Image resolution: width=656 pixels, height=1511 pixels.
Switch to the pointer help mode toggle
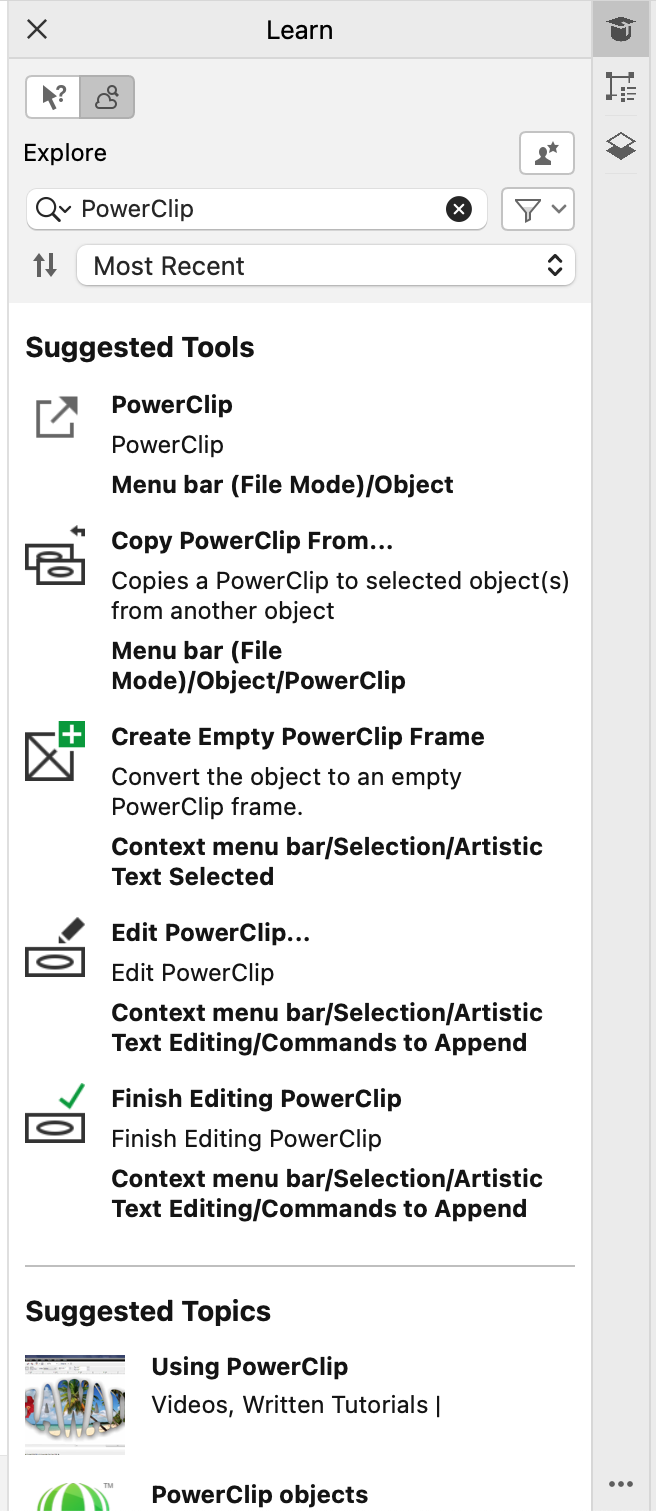(x=54, y=98)
